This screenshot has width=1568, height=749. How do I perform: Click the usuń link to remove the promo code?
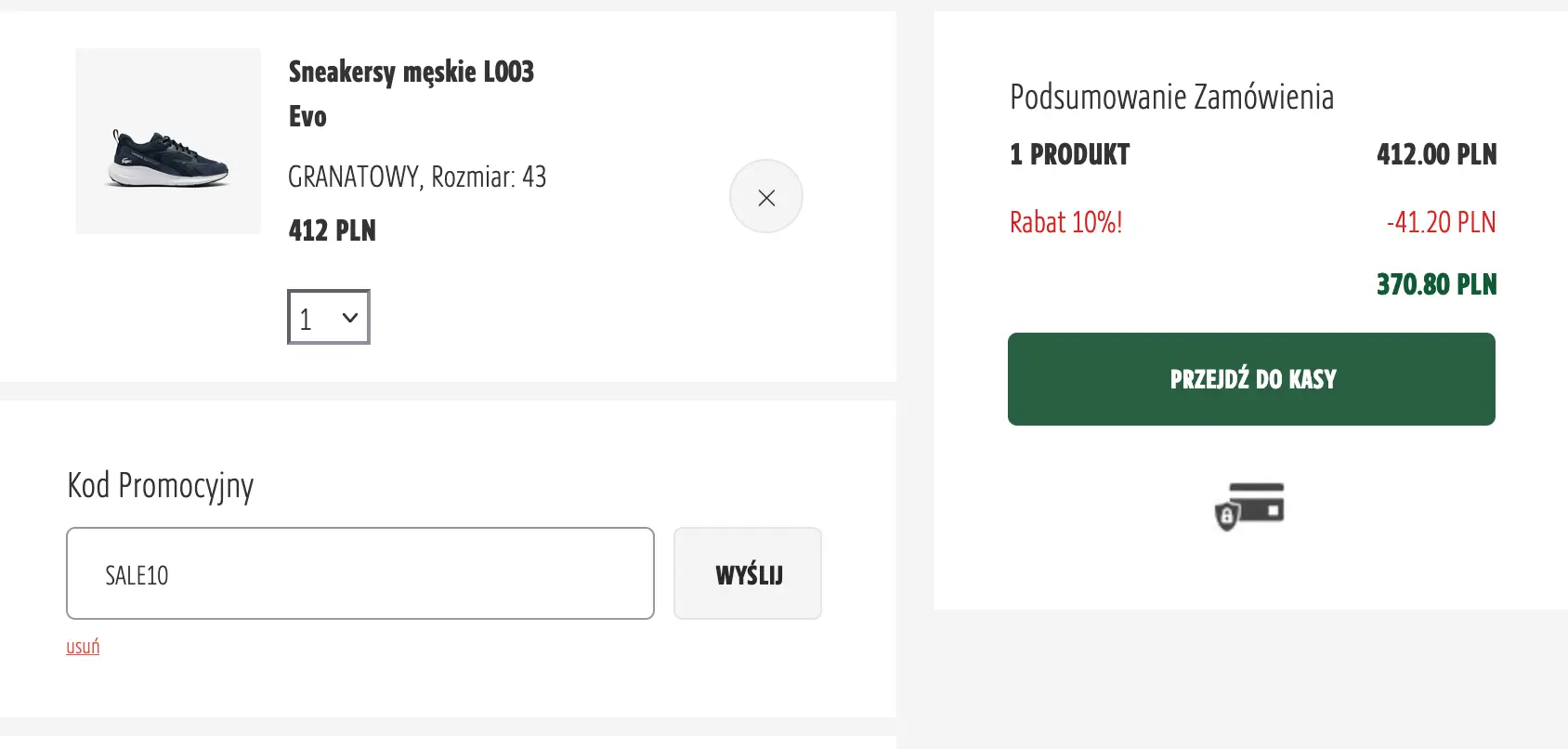83,647
